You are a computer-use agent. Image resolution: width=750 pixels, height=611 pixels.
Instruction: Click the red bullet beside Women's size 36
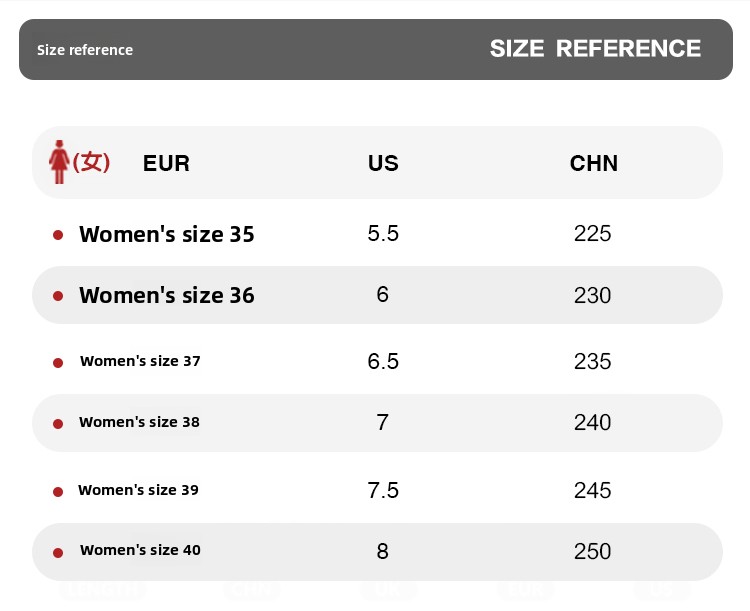pyautogui.click(x=58, y=296)
